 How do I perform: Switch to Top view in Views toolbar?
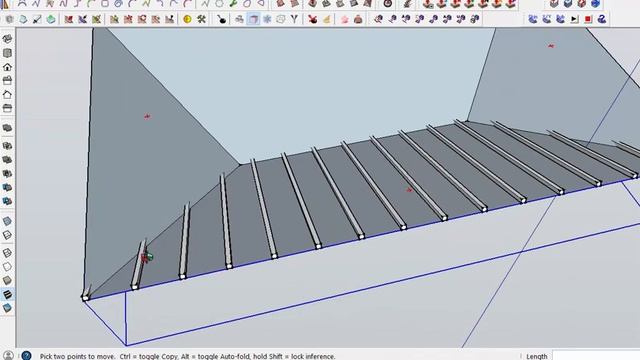tap(7, 53)
